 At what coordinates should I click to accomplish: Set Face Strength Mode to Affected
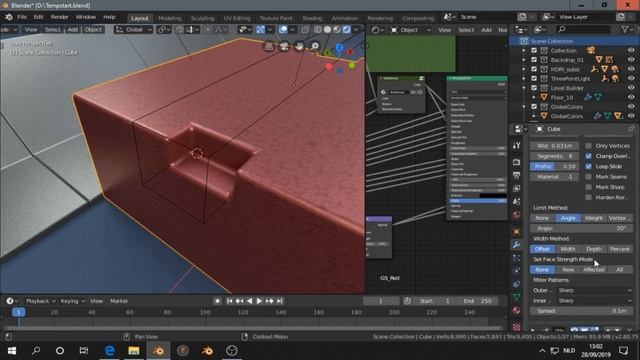[593, 269]
